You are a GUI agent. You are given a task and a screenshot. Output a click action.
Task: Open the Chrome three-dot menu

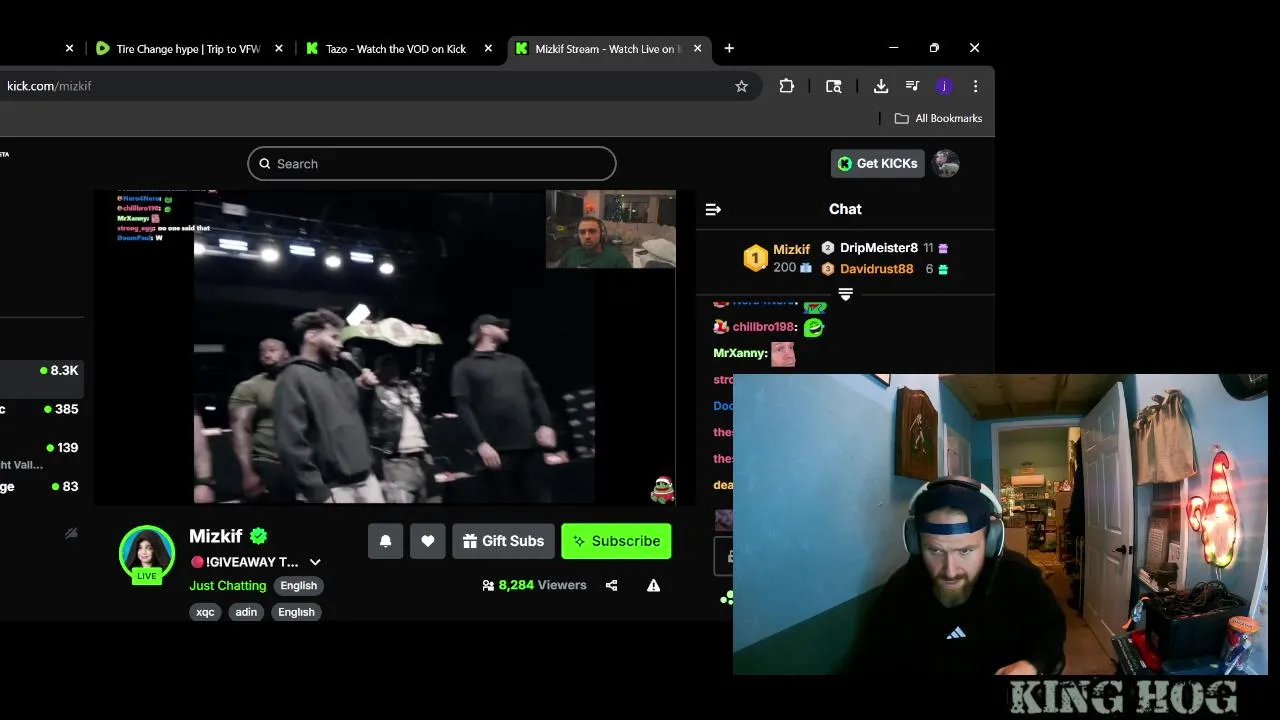coord(975,86)
